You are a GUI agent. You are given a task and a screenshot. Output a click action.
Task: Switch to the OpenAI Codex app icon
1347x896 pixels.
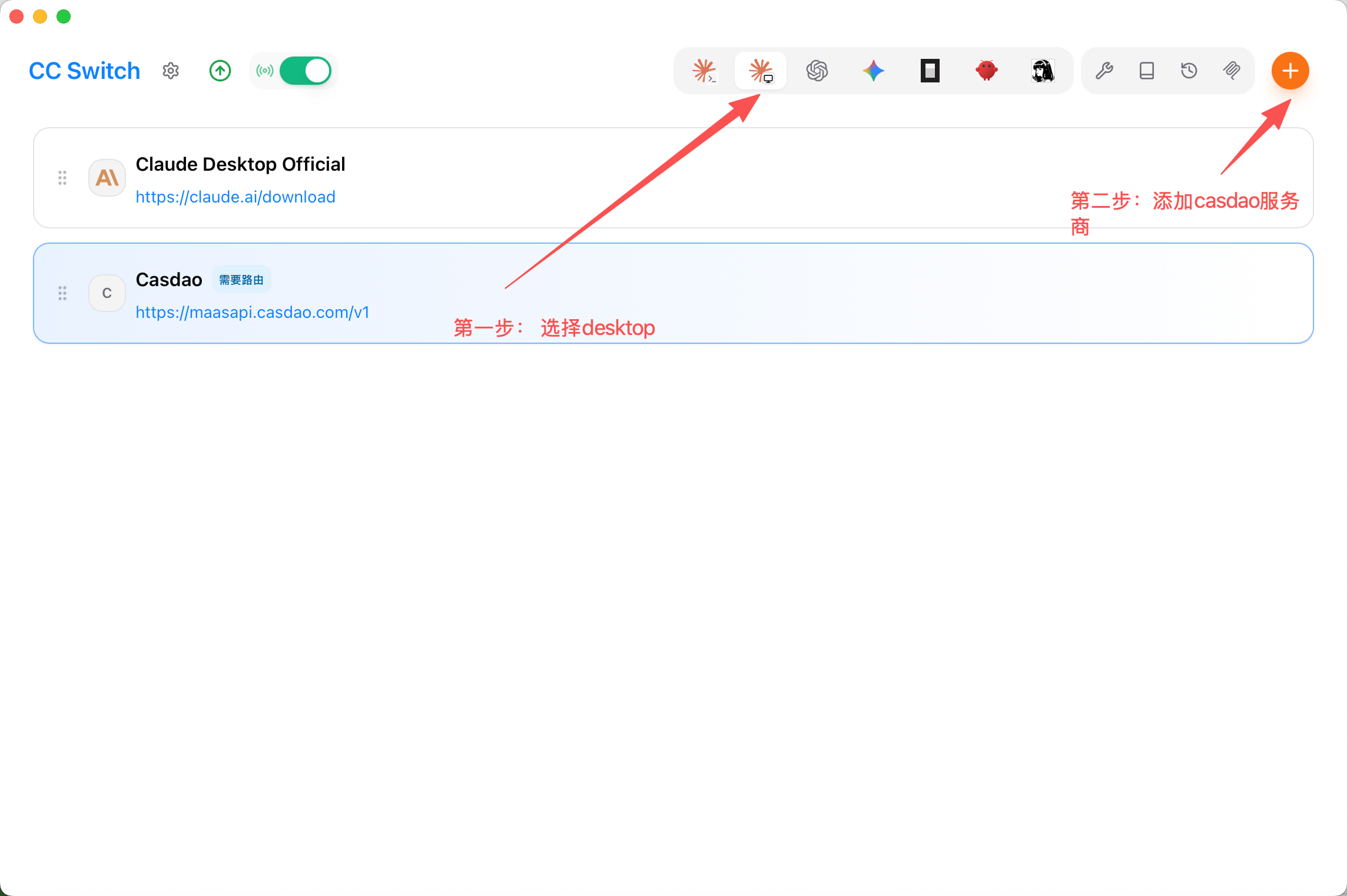(x=817, y=71)
